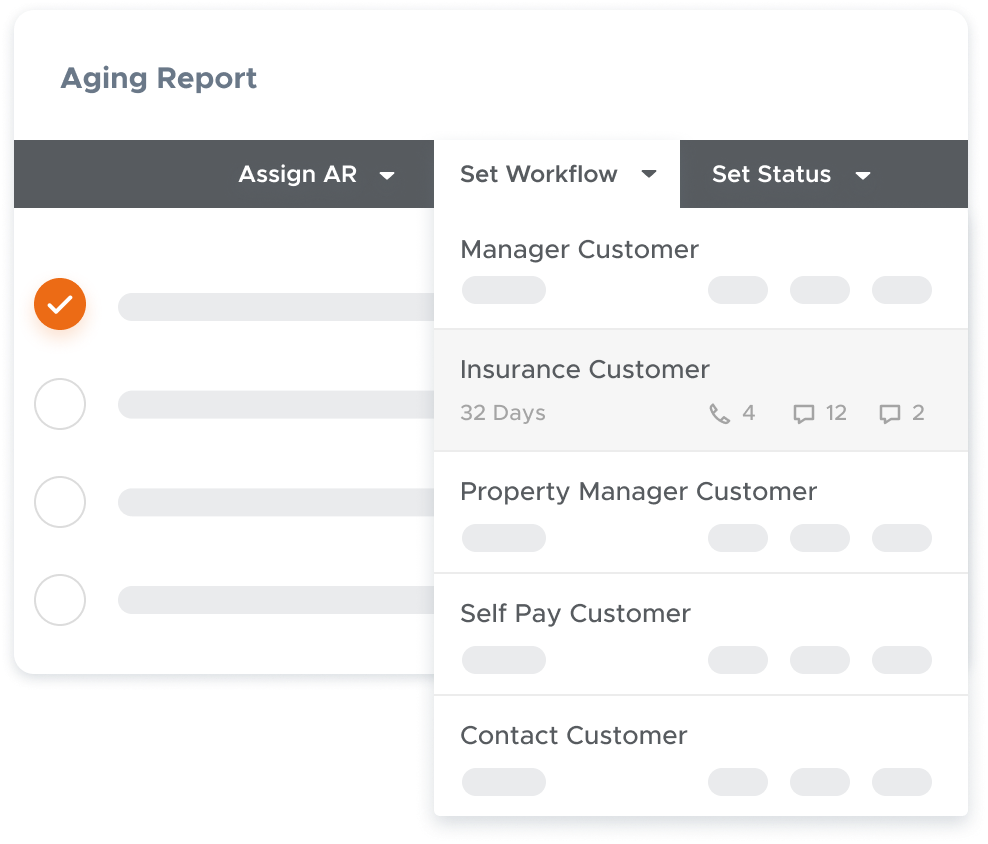Screen dimensions: 988x844
Task: Open the Set Status dropdown
Action: (790, 174)
